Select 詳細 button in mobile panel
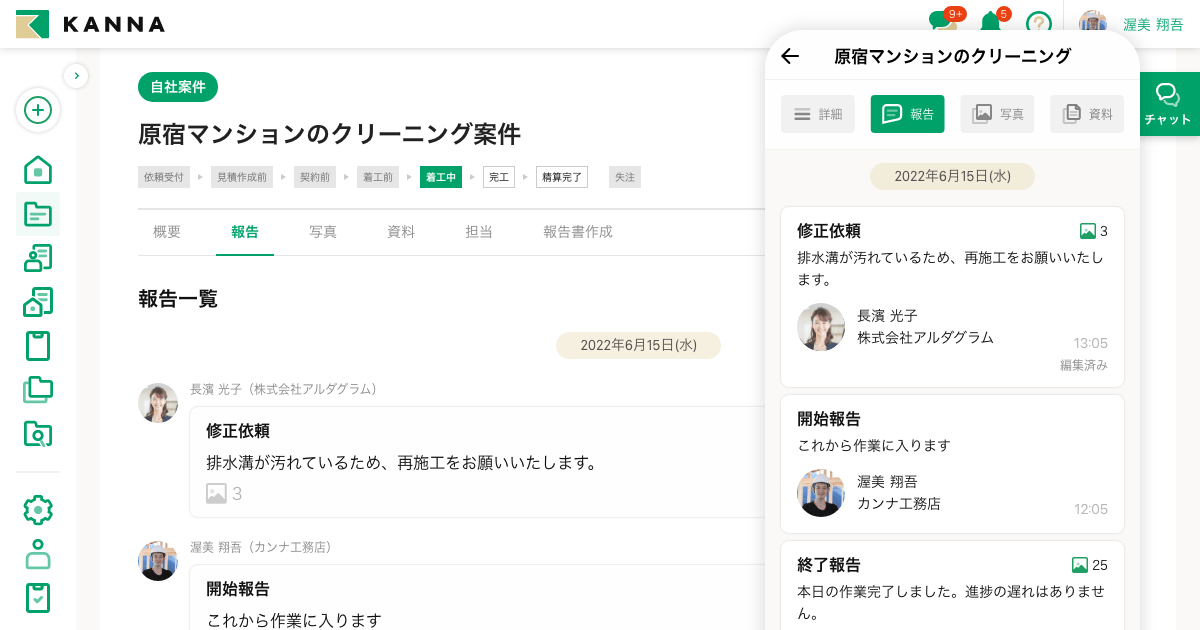Viewport: 1200px width, 630px height. [818, 114]
